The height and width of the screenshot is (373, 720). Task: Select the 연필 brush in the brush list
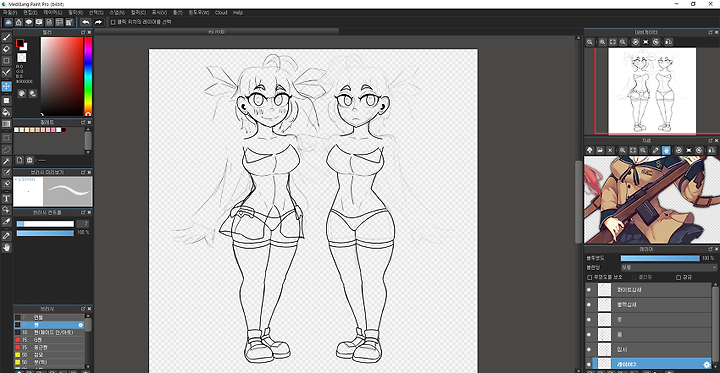click(x=49, y=317)
